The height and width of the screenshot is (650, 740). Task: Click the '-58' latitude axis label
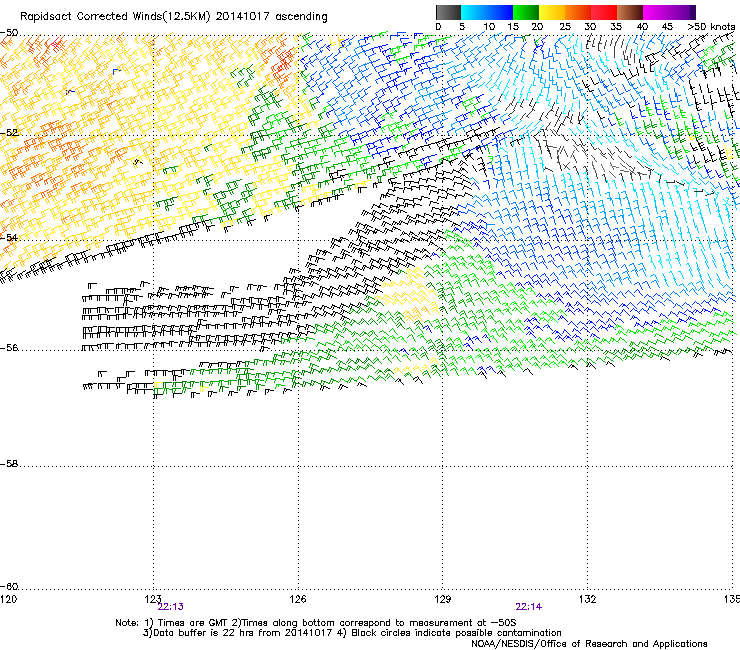9,464
